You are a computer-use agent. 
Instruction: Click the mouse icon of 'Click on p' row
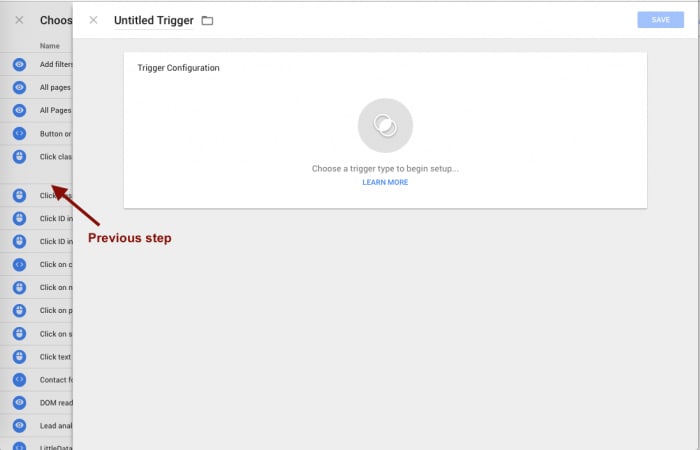tap(19, 310)
